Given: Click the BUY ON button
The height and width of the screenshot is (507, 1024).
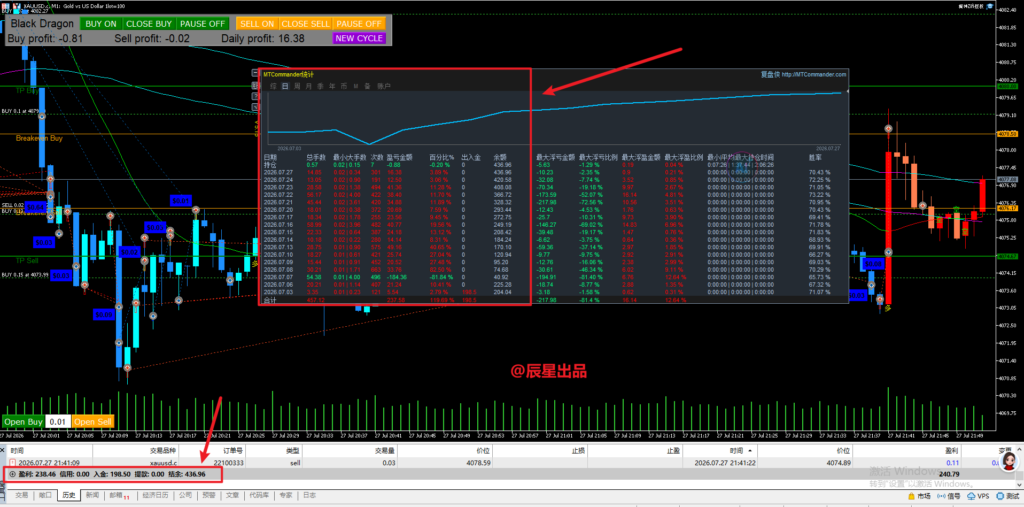Looking at the screenshot, I should point(101,24).
